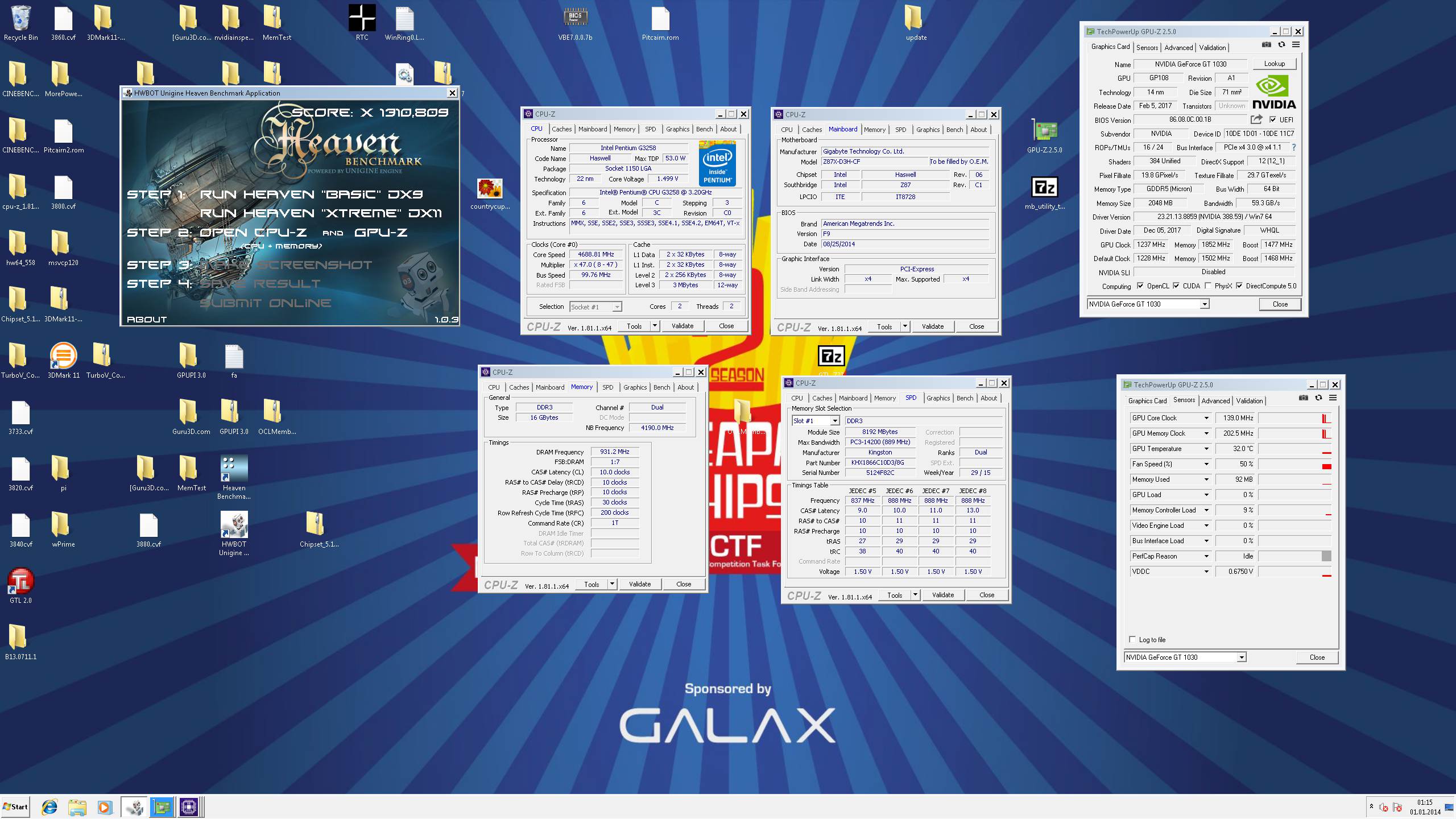Click ABOUT in the HWBOT Heaven window

[x=147, y=320]
